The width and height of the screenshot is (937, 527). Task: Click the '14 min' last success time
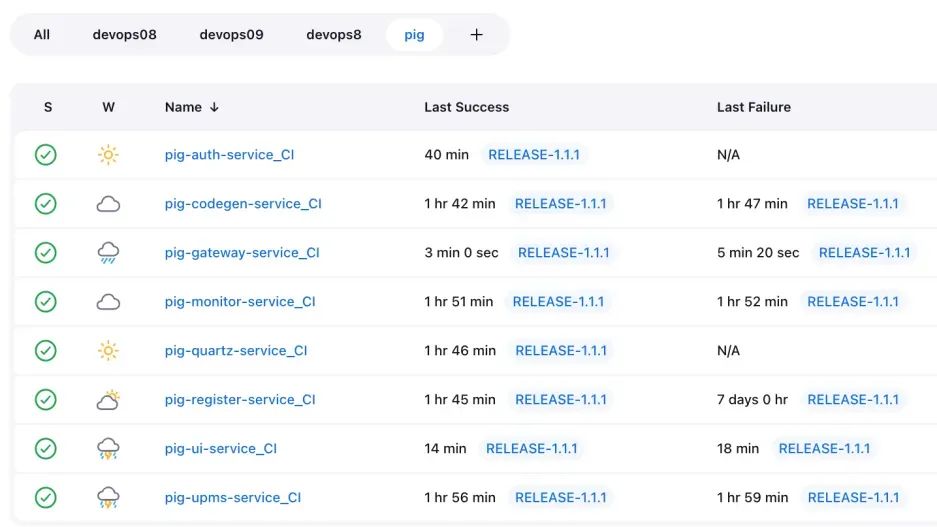pos(445,449)
